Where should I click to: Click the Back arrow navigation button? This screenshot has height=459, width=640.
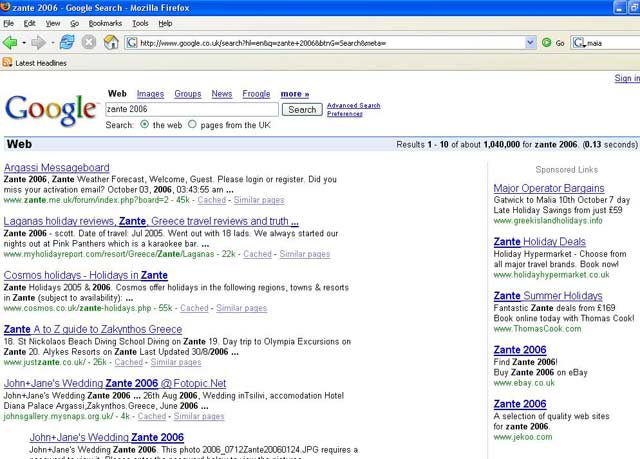pos(10,42)
